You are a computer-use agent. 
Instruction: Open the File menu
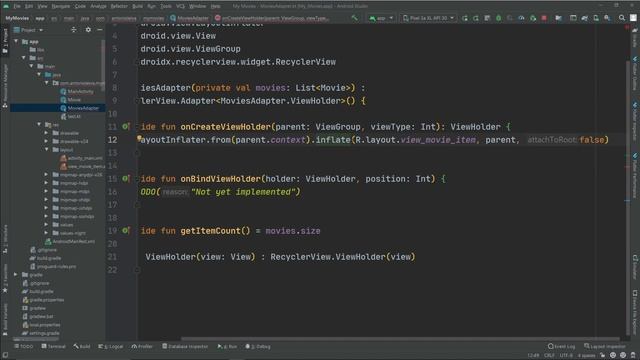[17, 6]
